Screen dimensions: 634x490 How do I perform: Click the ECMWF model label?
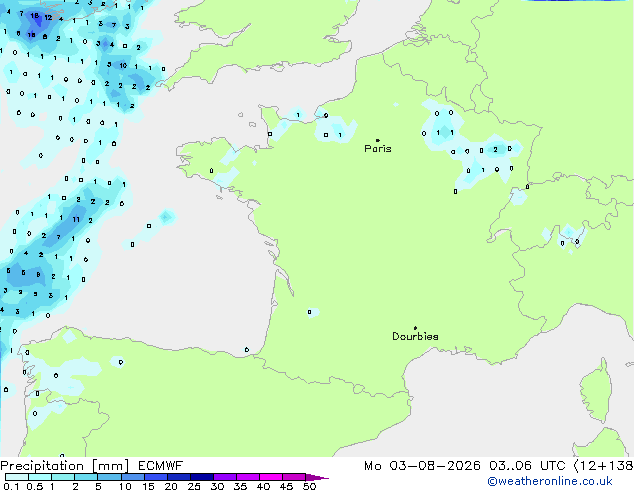pos(160,466)
